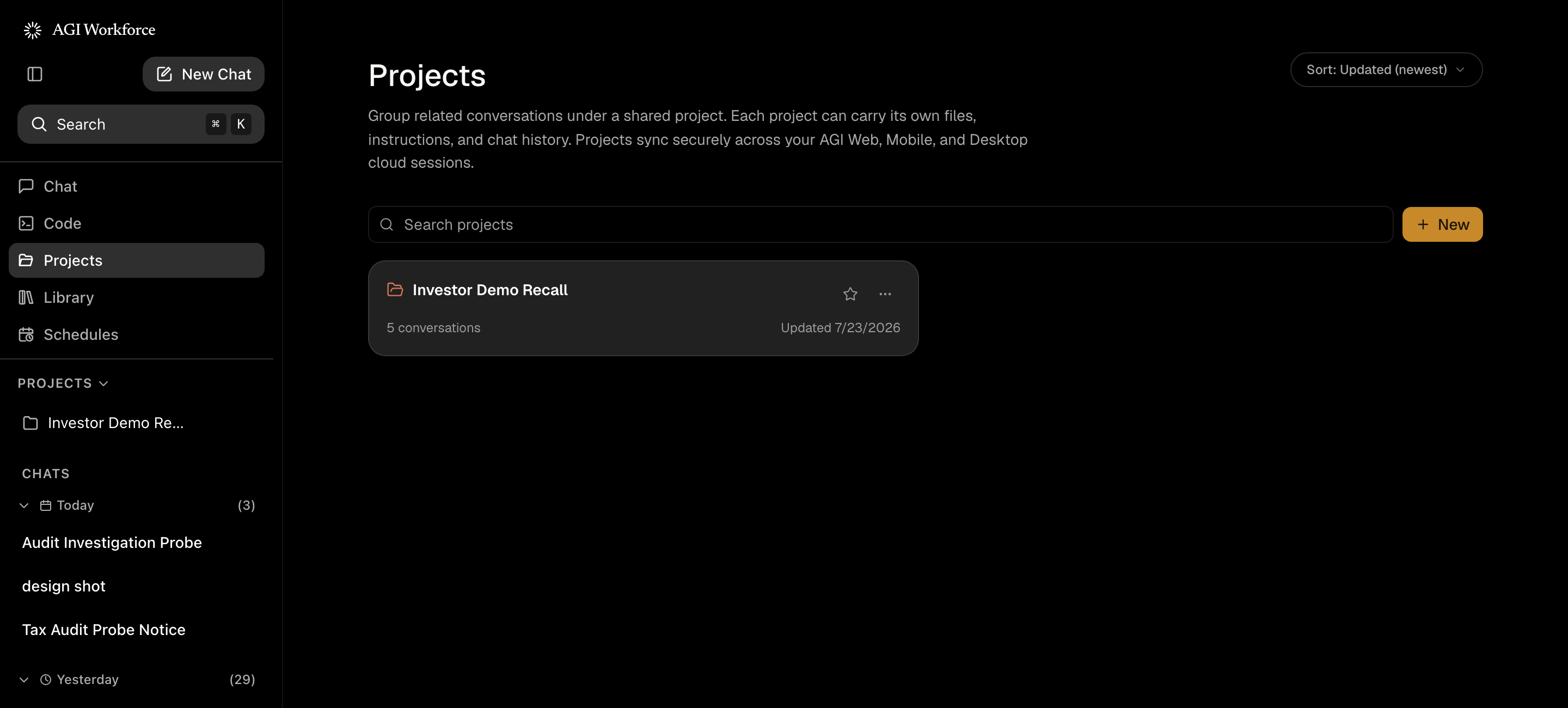Click the magnifier icon in Search projects
This screenshot has height=708, width=1568.
pyautogui.click(x=387, y=224)
